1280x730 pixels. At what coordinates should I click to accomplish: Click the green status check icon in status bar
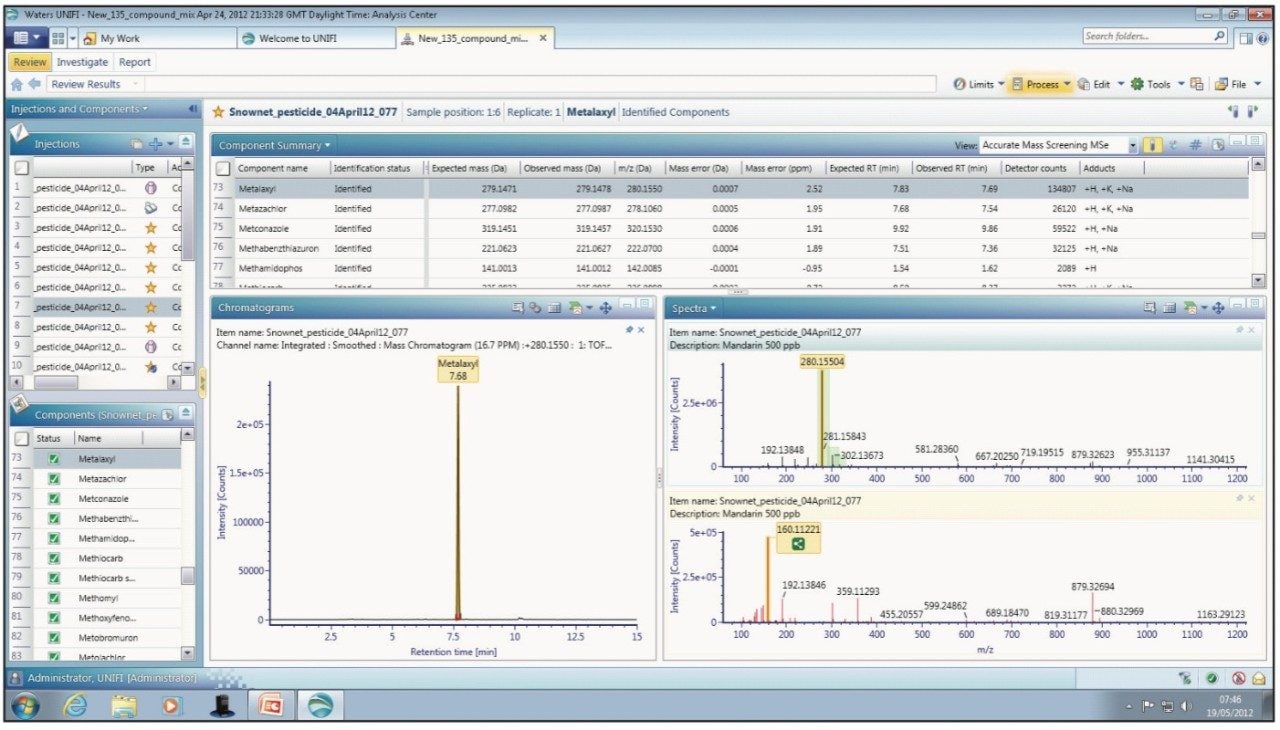coord(1212,677)
